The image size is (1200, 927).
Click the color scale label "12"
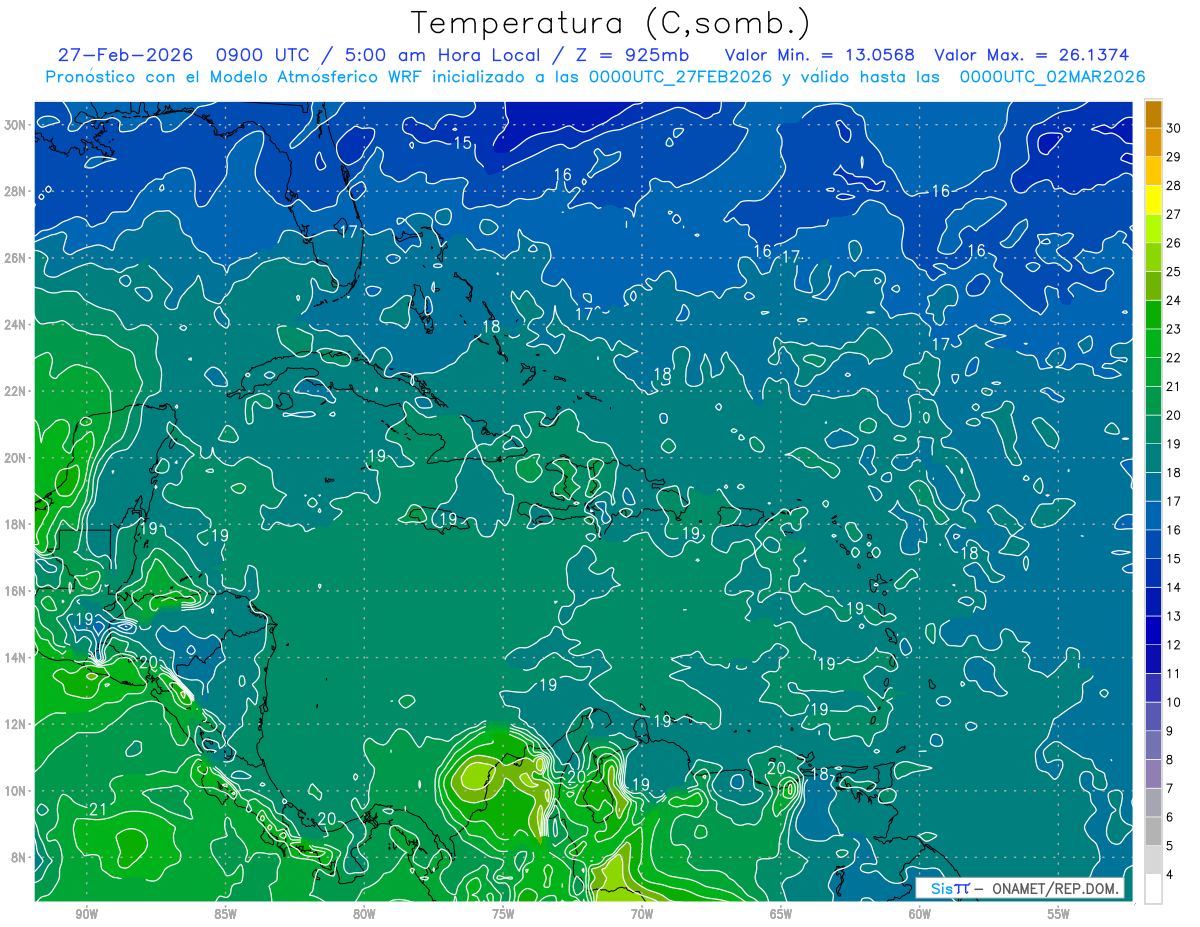coord(1174,645)
